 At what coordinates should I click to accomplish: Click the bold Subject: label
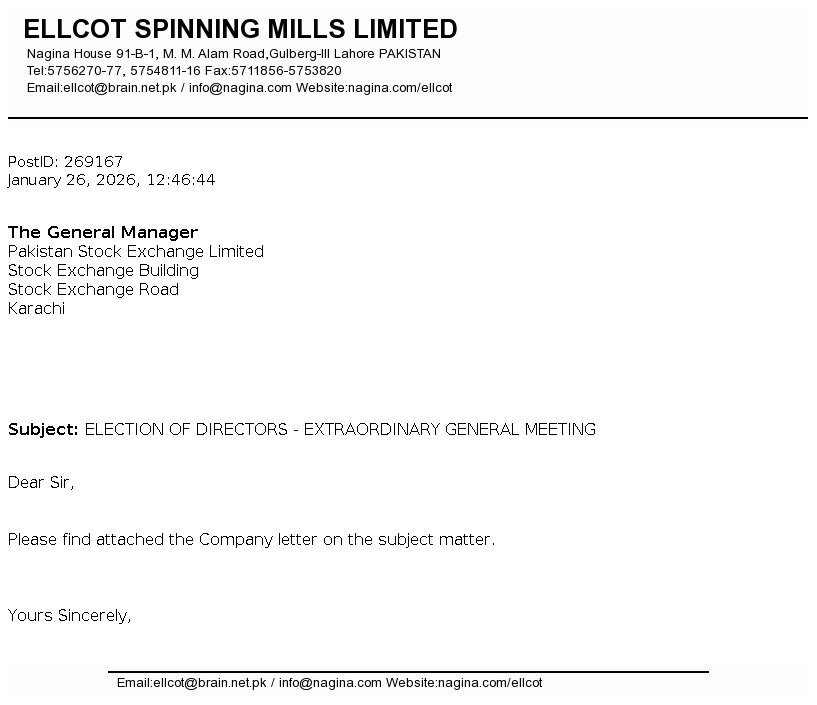(x=43, y=430)
